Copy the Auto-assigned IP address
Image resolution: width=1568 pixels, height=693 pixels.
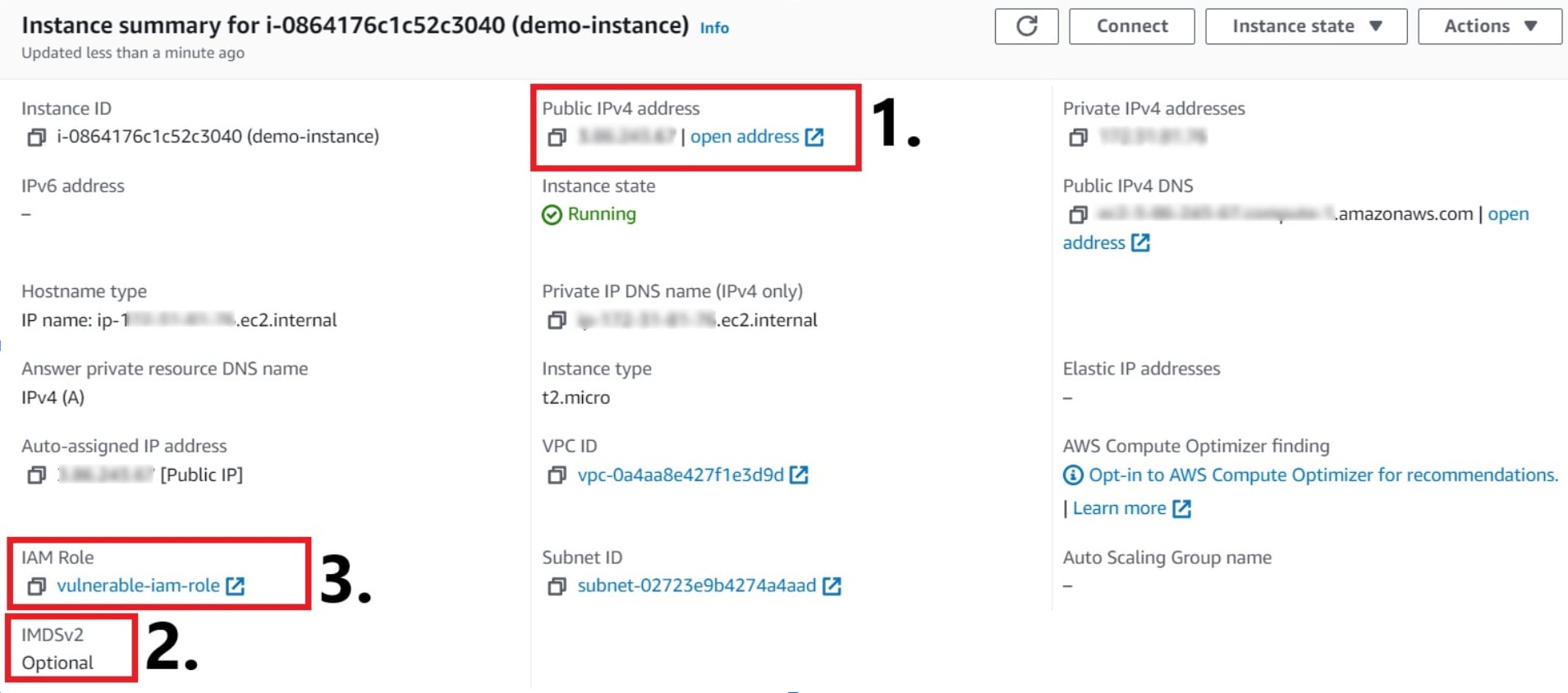36,475
